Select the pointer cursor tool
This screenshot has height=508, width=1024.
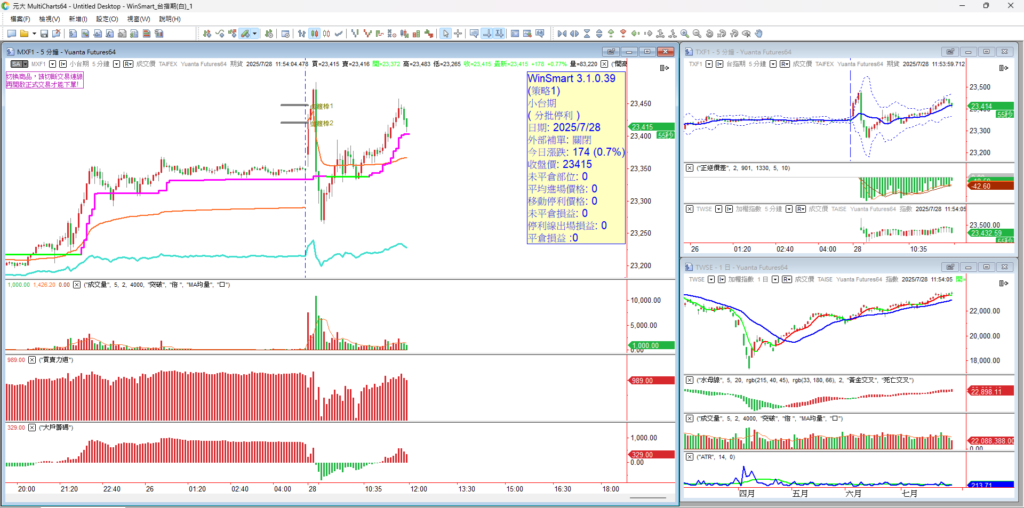coord(445,33)
